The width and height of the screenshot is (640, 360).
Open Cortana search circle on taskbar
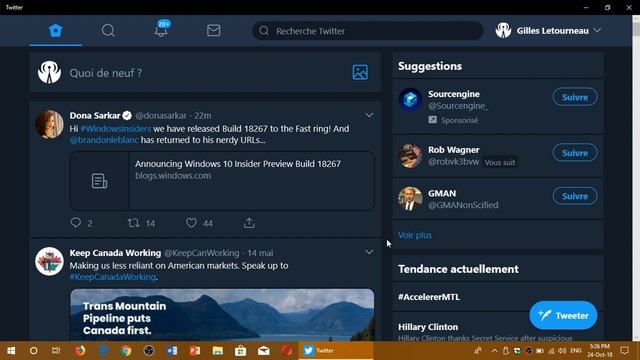(x=33, y=351)
